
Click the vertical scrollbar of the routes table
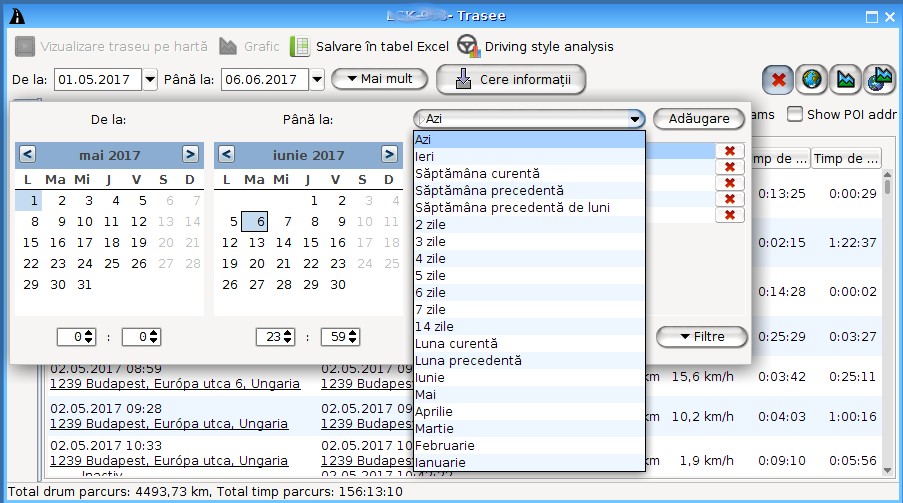886,320
